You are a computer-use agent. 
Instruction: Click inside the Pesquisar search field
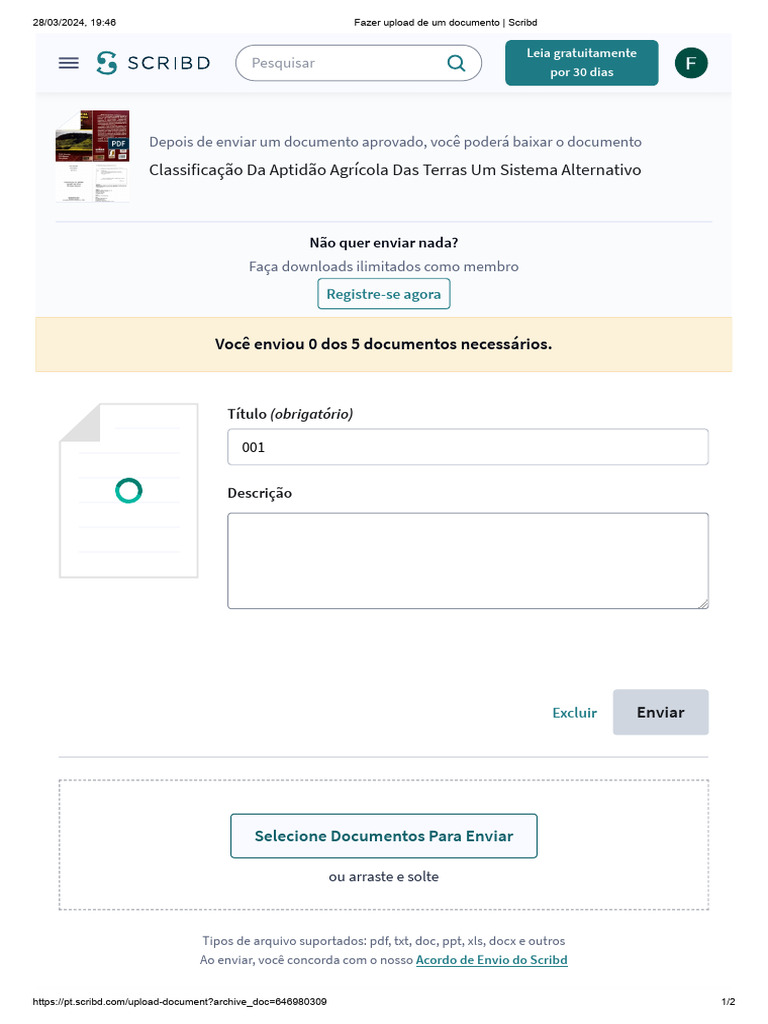point(340,63)
